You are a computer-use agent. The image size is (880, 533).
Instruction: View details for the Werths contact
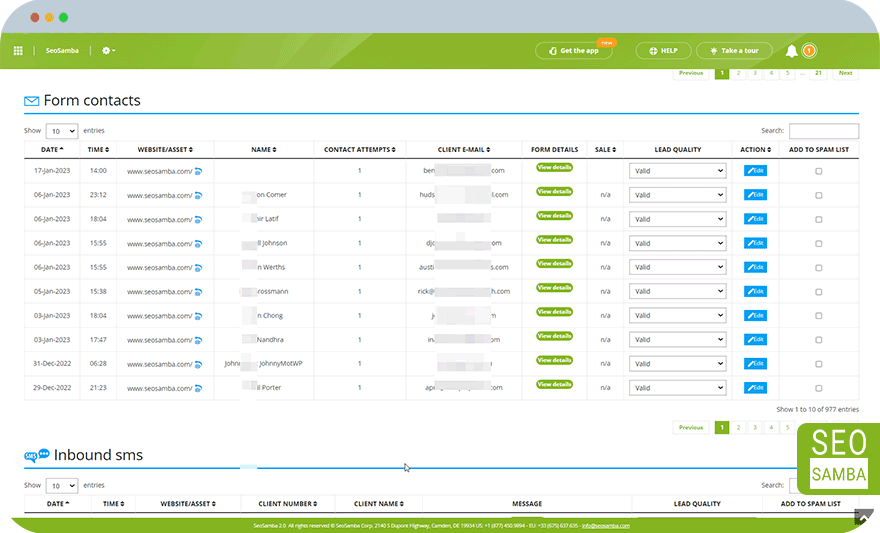pyautogui.click(x=554, y=264)
